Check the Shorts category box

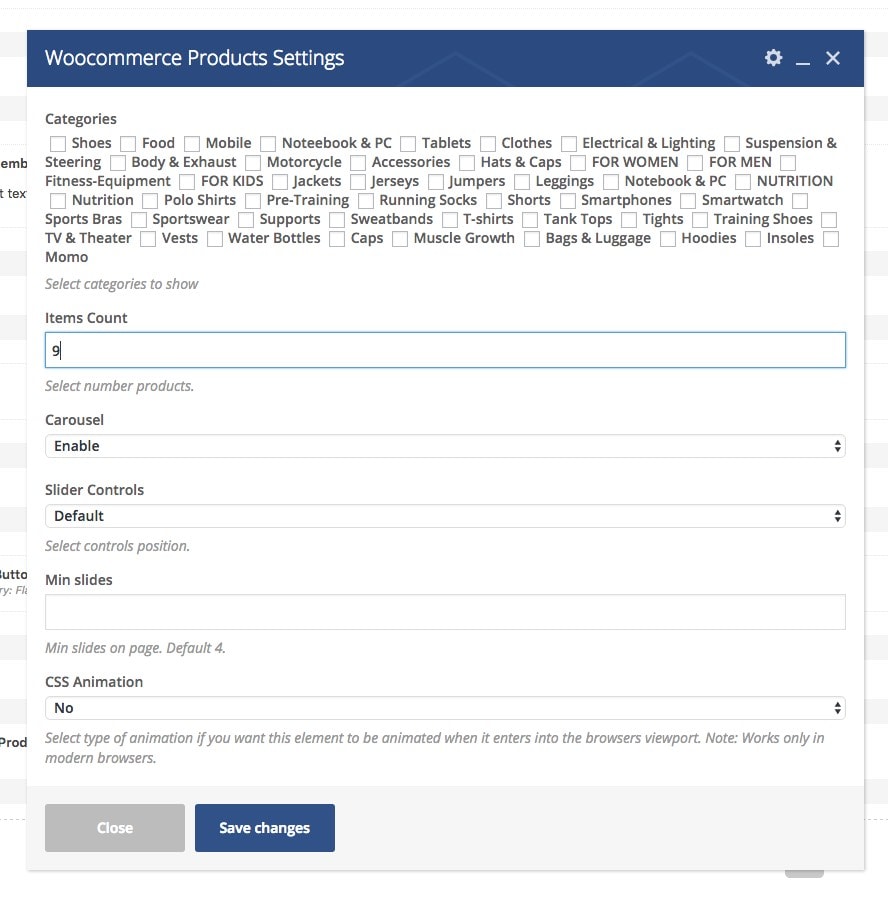(494, 201)
